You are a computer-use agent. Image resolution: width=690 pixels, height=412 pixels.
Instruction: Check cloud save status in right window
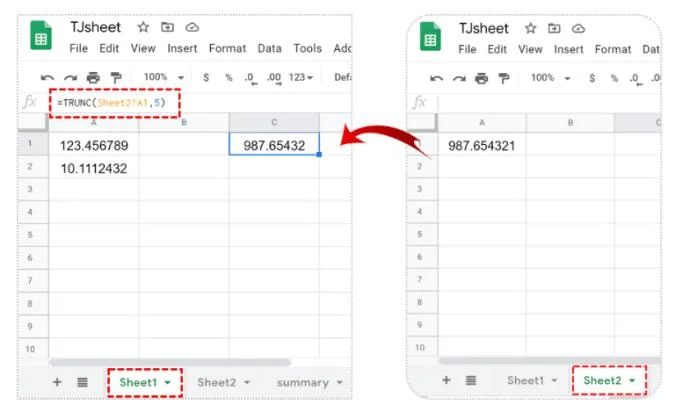[x=578, y=29]
